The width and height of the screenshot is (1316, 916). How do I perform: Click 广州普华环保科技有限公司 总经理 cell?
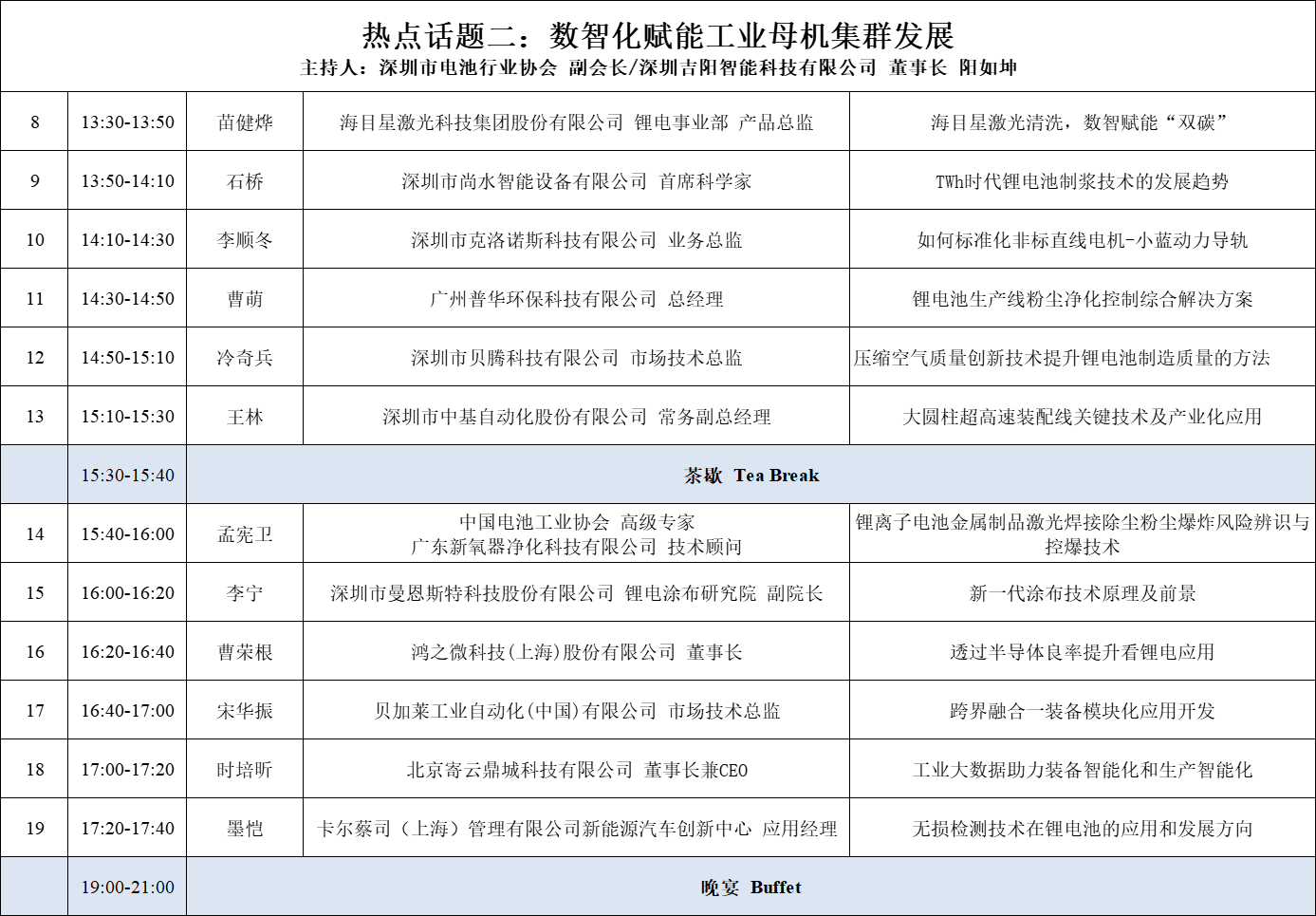[x=576, y=298]
